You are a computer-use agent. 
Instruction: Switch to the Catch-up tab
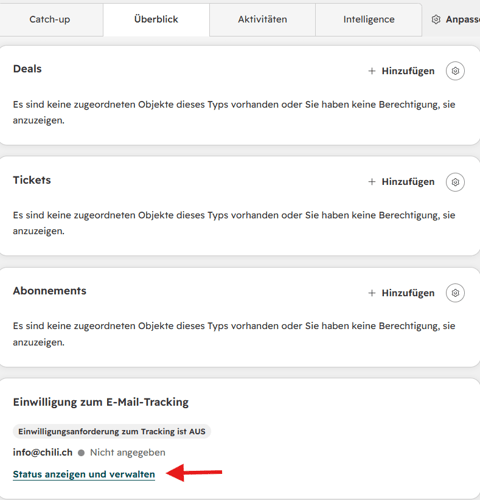[50, 19]
